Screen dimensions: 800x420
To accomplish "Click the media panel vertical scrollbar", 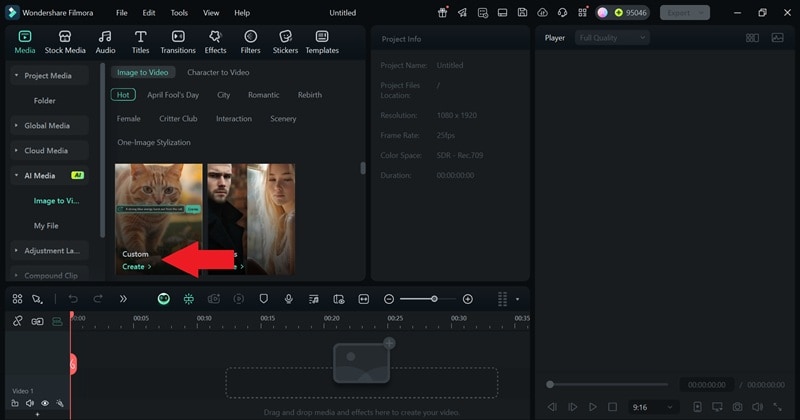I will 363,168.
